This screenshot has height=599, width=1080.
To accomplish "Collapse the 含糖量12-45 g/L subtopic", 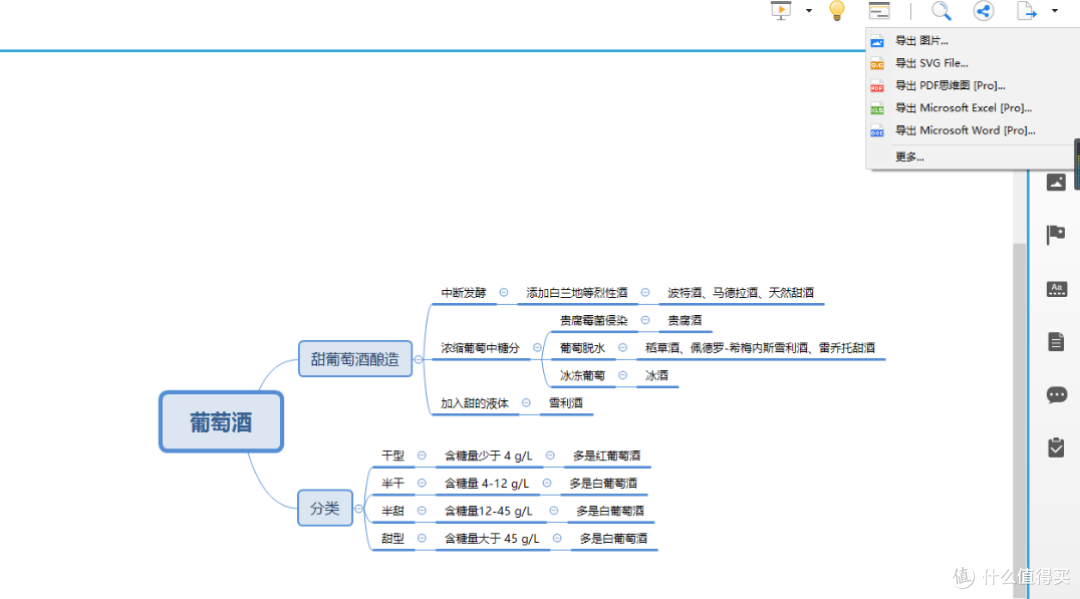I will 554,511.
